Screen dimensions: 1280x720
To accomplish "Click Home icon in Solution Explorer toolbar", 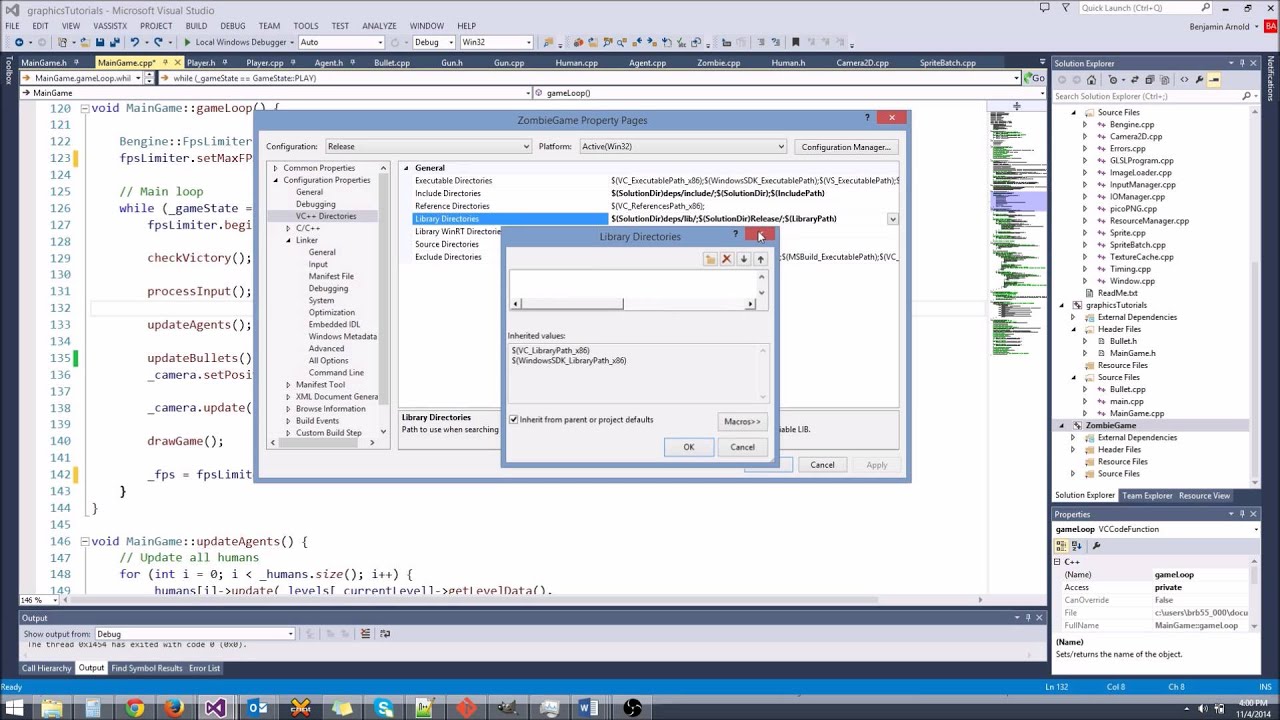I will coord(1090,80).
